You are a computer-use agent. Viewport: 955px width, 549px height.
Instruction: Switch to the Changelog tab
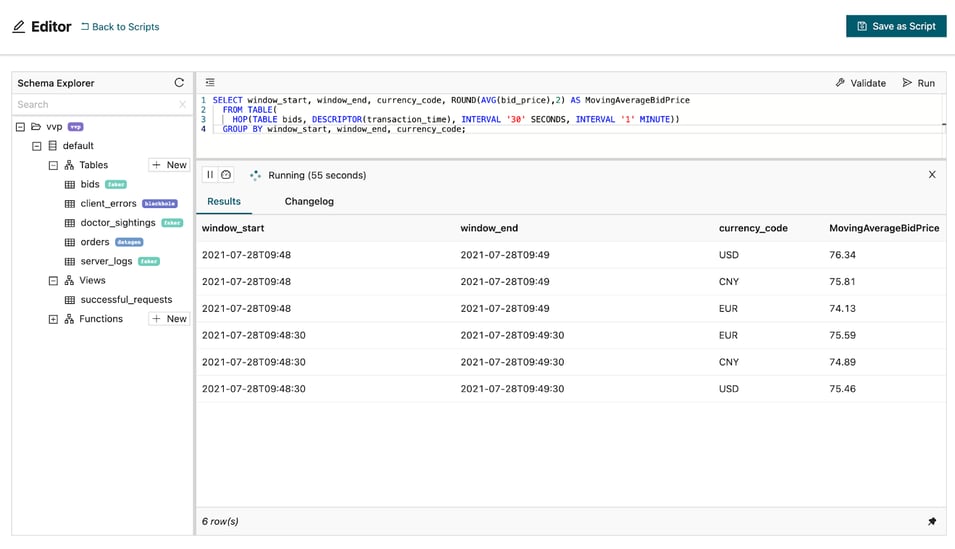309,201
